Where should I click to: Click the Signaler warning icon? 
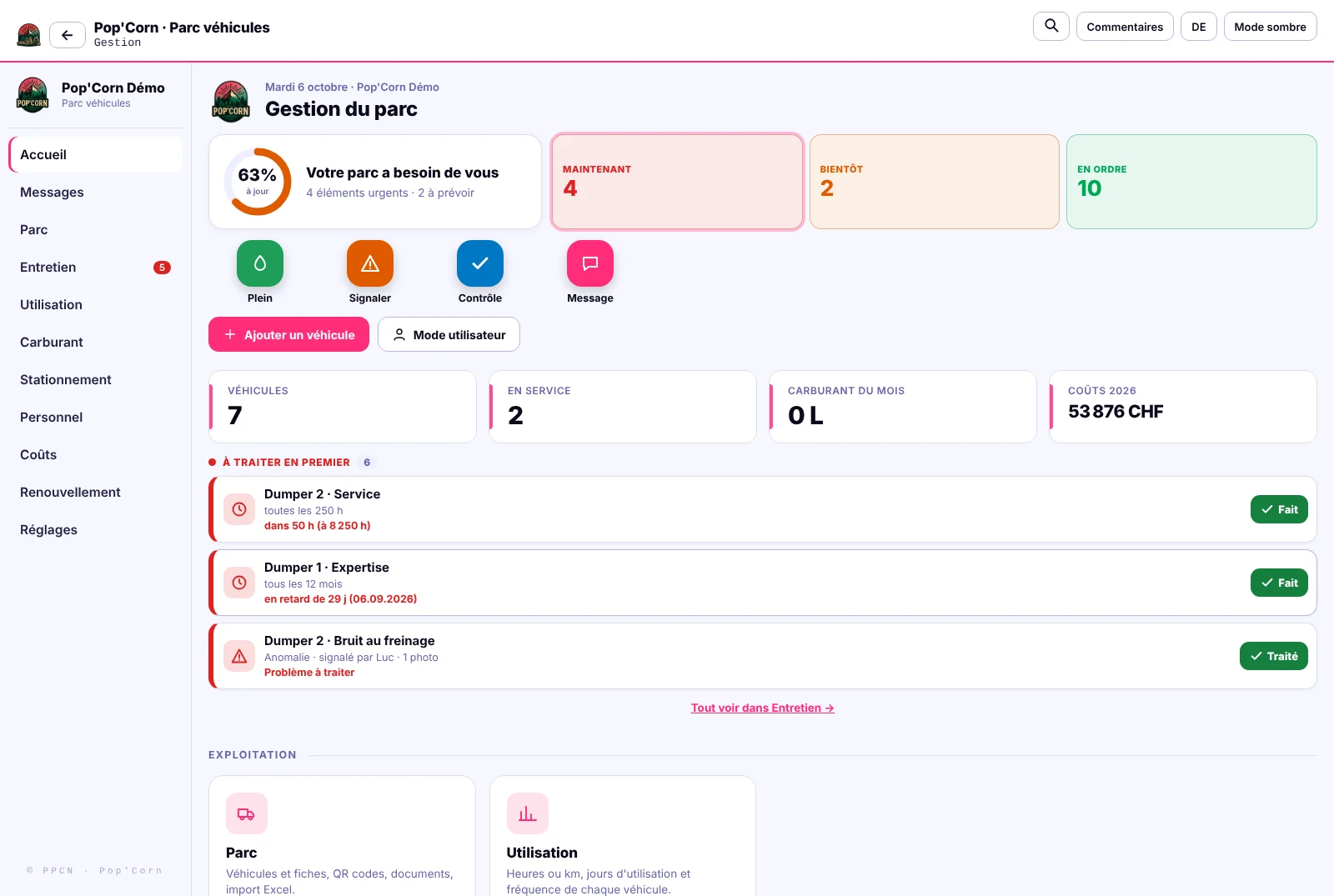tap(370, 263)
